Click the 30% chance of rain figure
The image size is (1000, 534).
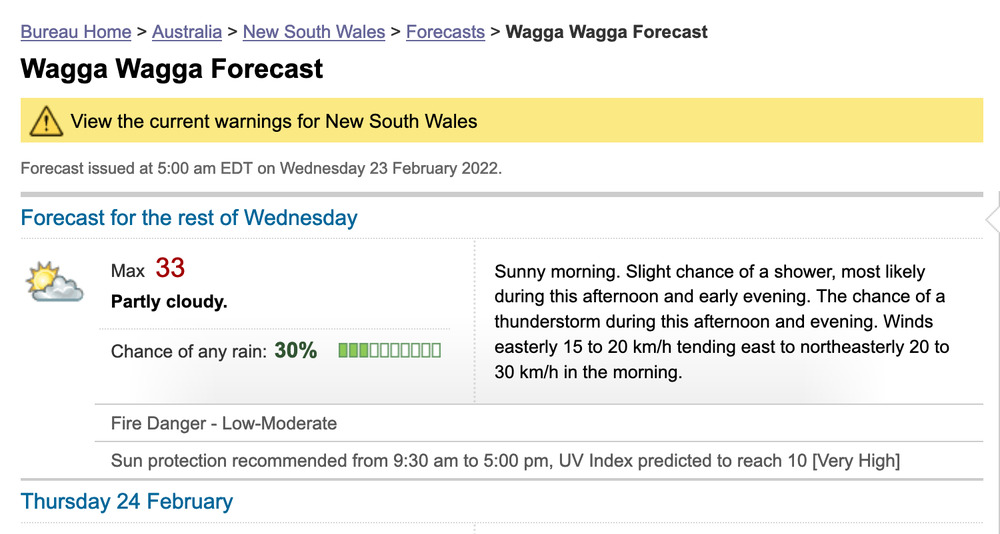tap(295, 350)
